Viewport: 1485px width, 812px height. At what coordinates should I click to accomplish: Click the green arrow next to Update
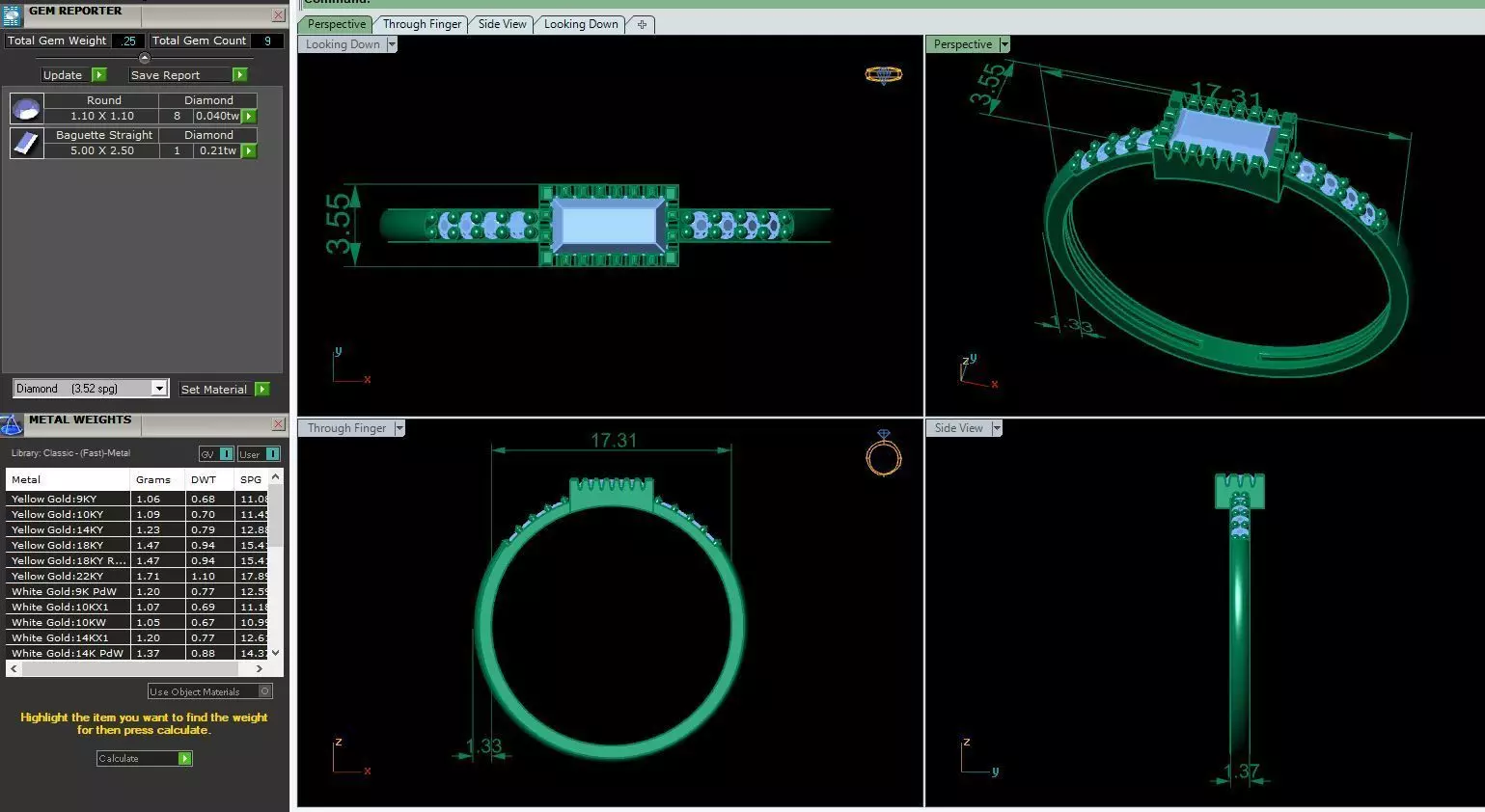98,75
